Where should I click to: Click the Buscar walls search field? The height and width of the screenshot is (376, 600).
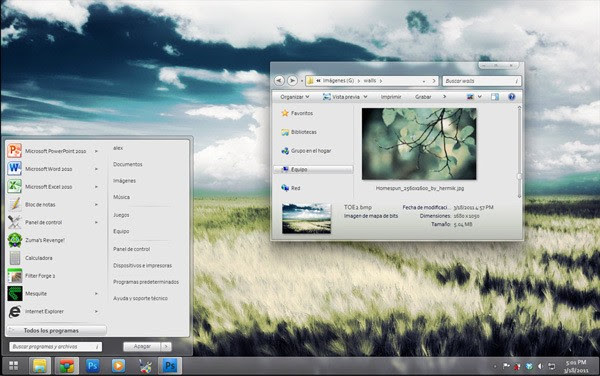(481, 81)
